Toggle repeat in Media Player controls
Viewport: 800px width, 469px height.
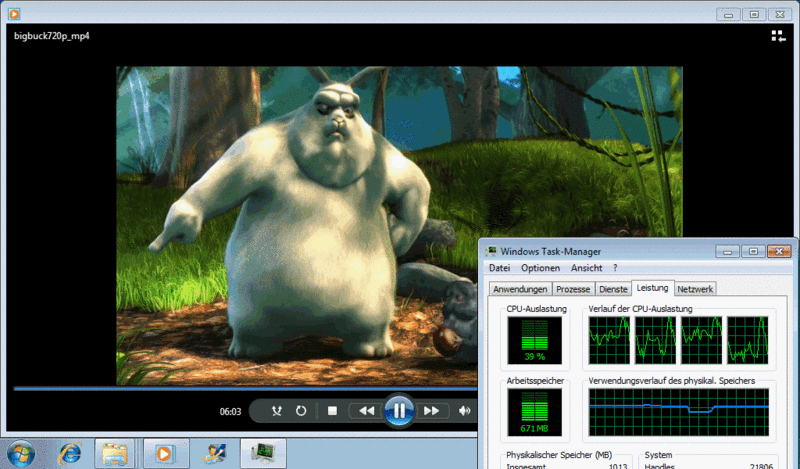click(301, 411)
